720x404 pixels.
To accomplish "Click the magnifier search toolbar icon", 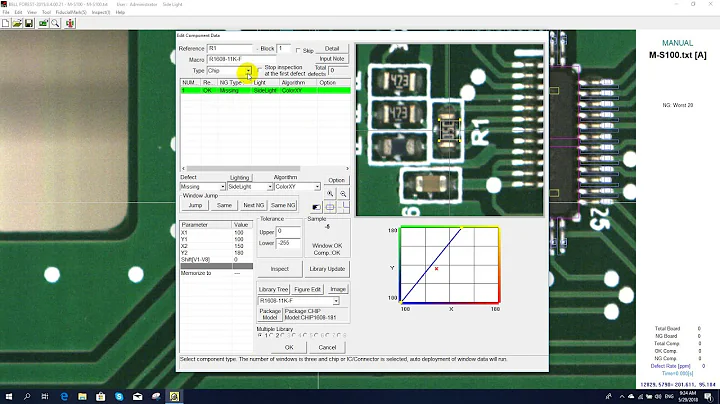I will pos(56,23).
